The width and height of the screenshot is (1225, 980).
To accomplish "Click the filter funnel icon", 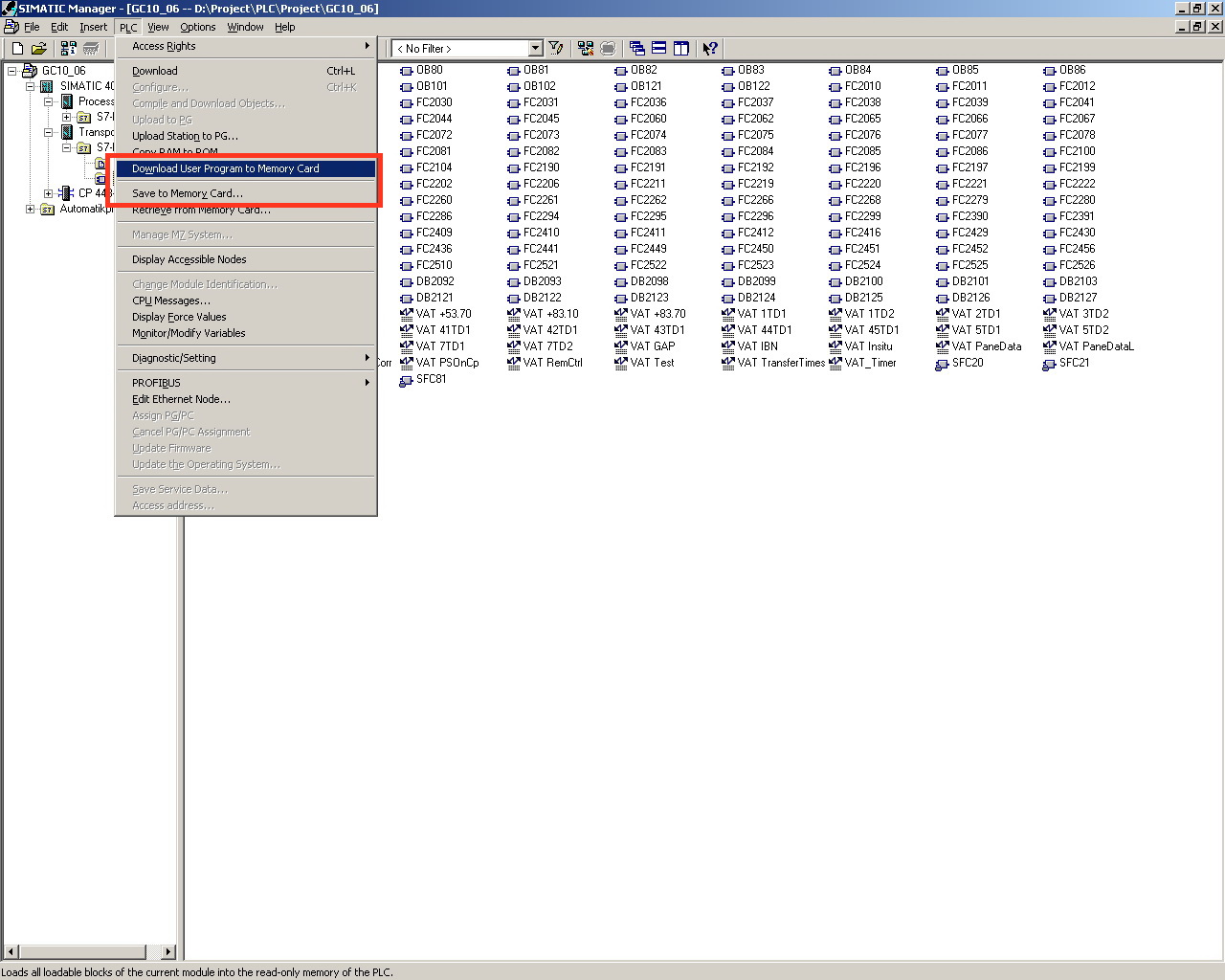I will pyautogui.click(x=556, y=48).
